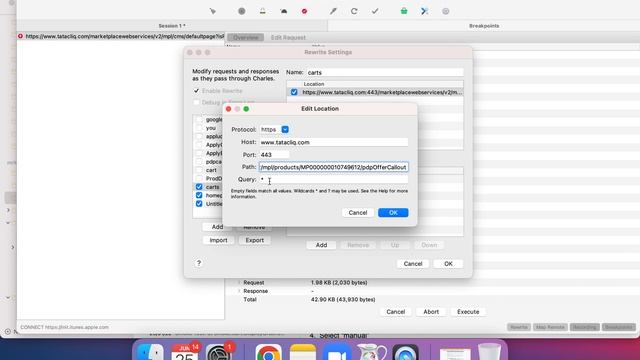The height and width of the screenshot is (360, 640).
Task: Select the tatacliq.com session URL row
Action: point(121,36)
